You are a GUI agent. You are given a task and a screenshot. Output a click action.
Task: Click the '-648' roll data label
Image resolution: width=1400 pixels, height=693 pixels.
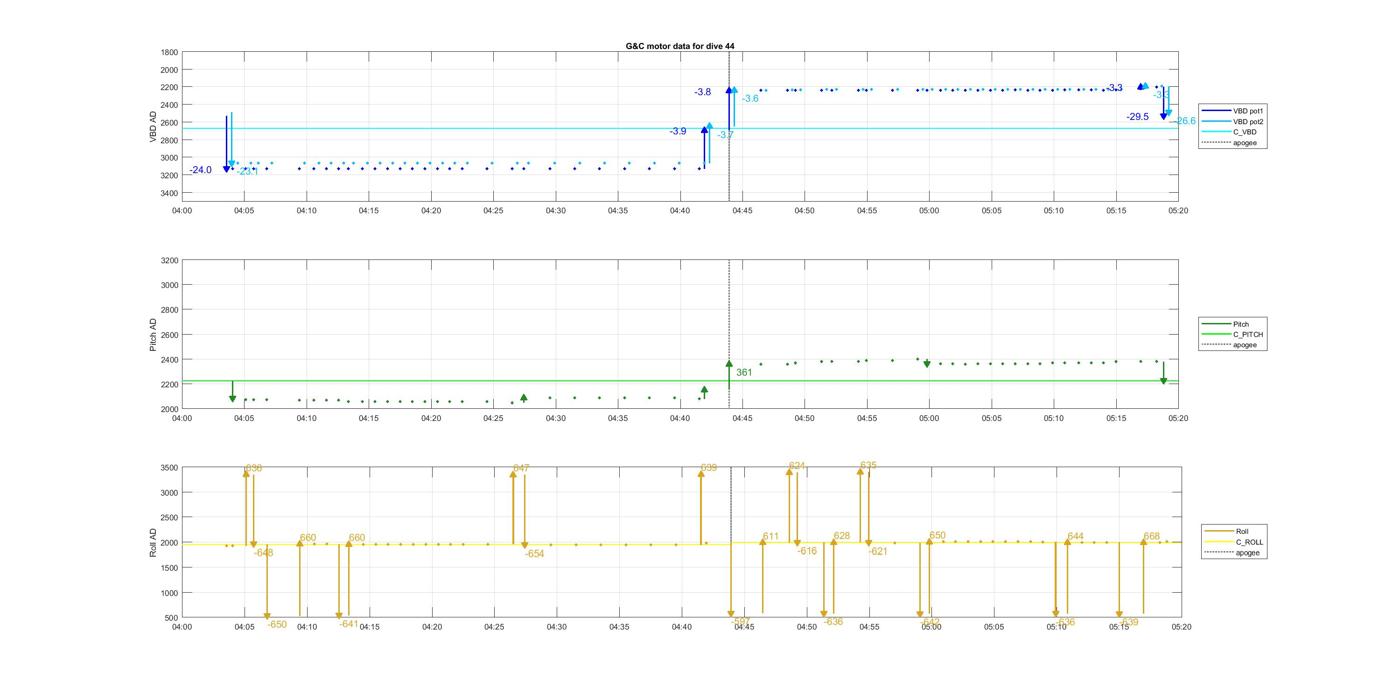pos(263,552)
